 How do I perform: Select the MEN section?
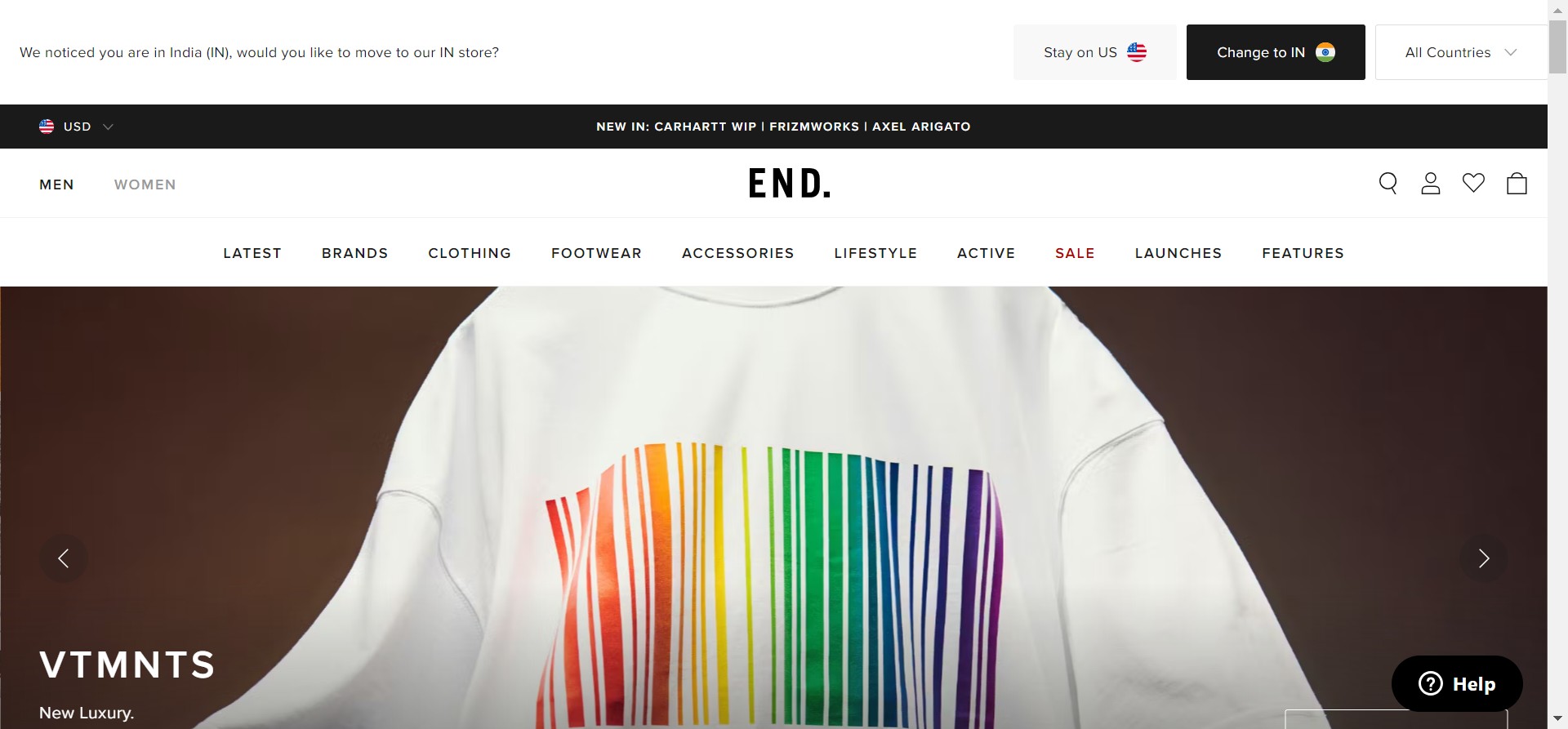click(x=56, y=184)
